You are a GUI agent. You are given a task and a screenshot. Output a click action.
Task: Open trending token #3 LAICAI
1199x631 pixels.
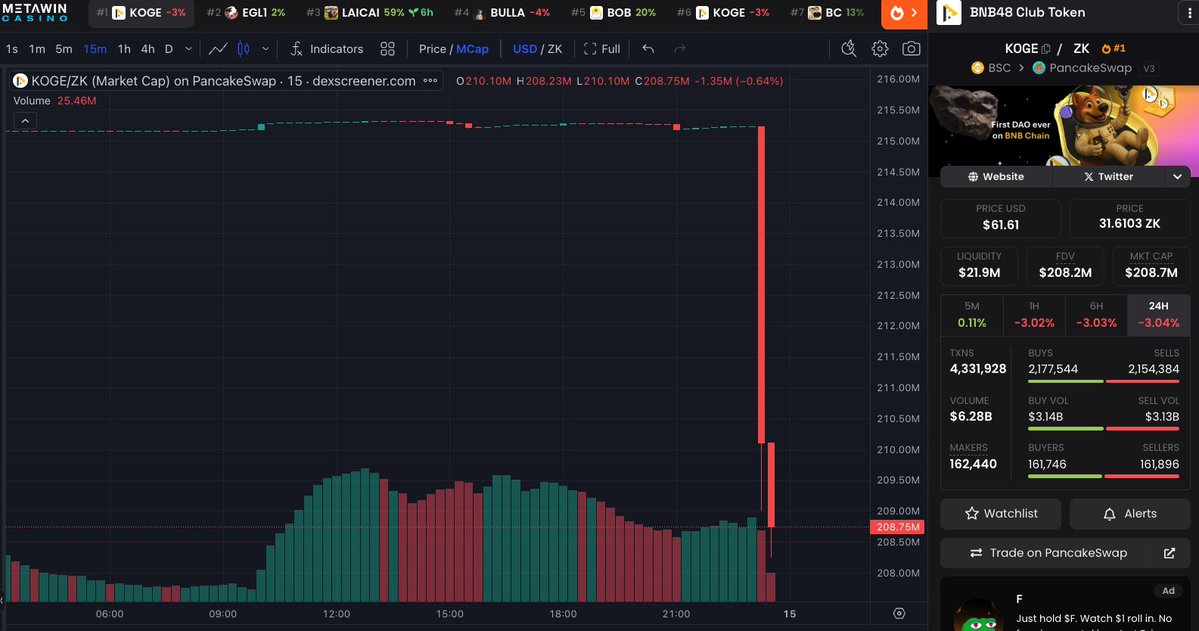[369, 13]
